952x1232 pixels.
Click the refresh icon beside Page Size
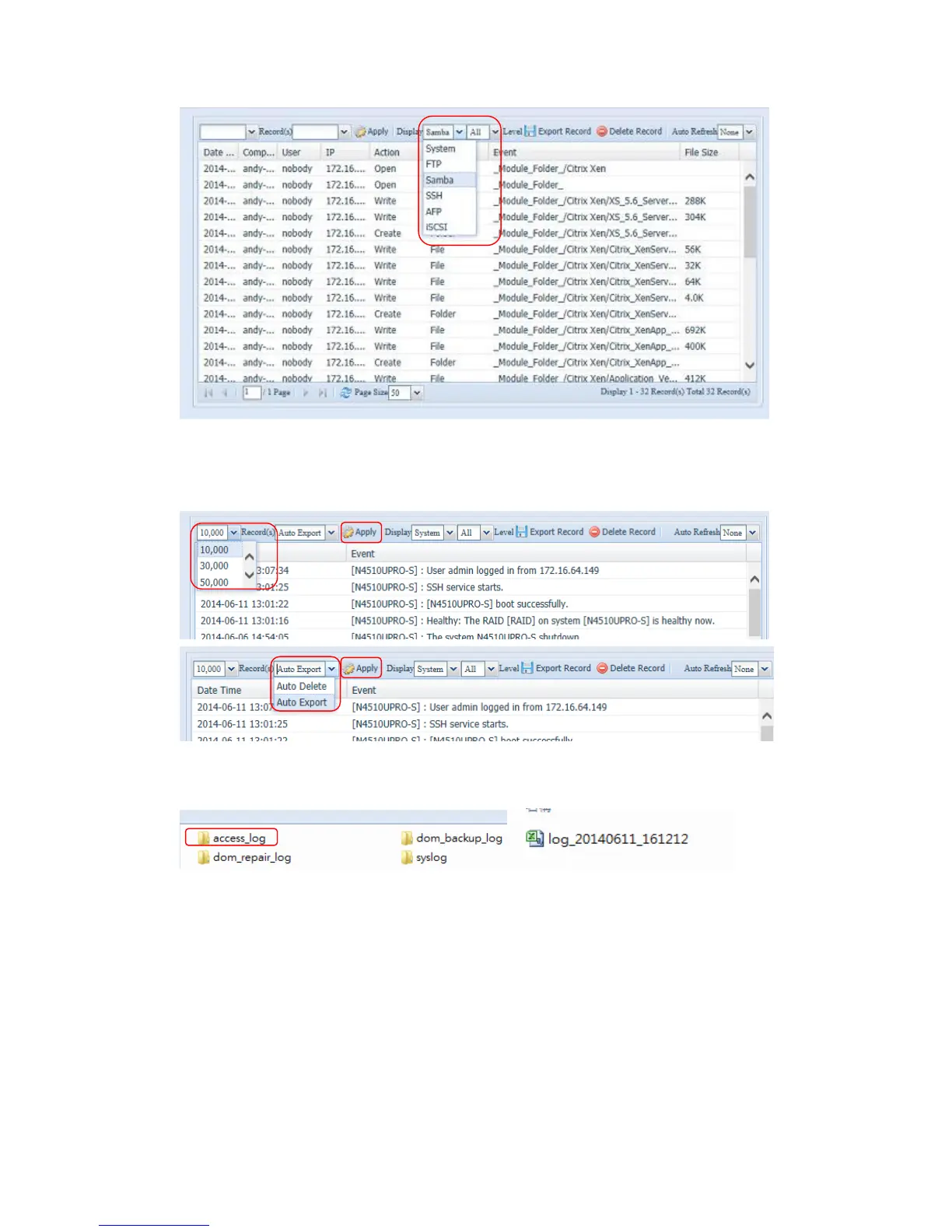coord(346,393)
